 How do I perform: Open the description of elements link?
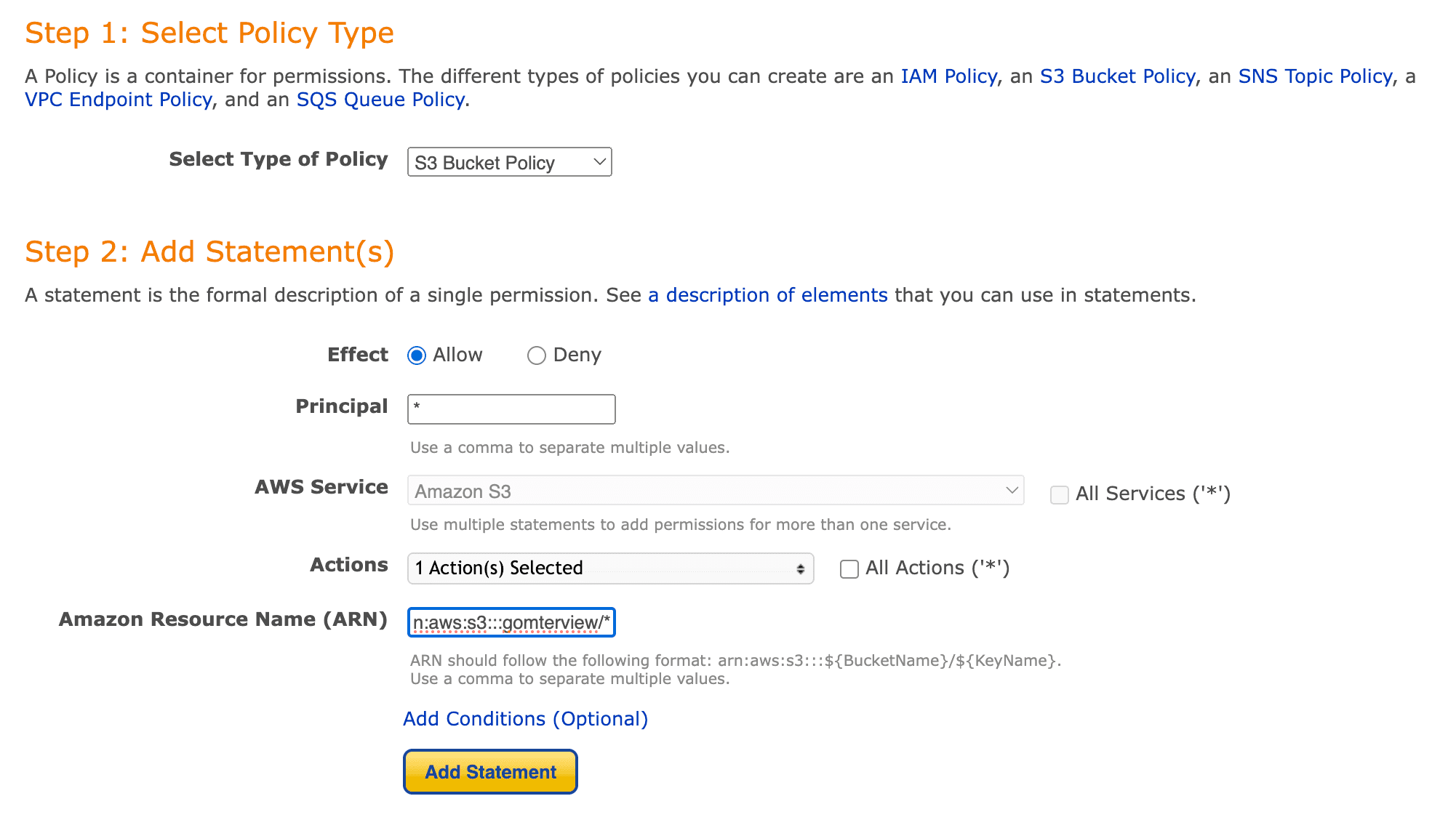(x=767, y=295)
